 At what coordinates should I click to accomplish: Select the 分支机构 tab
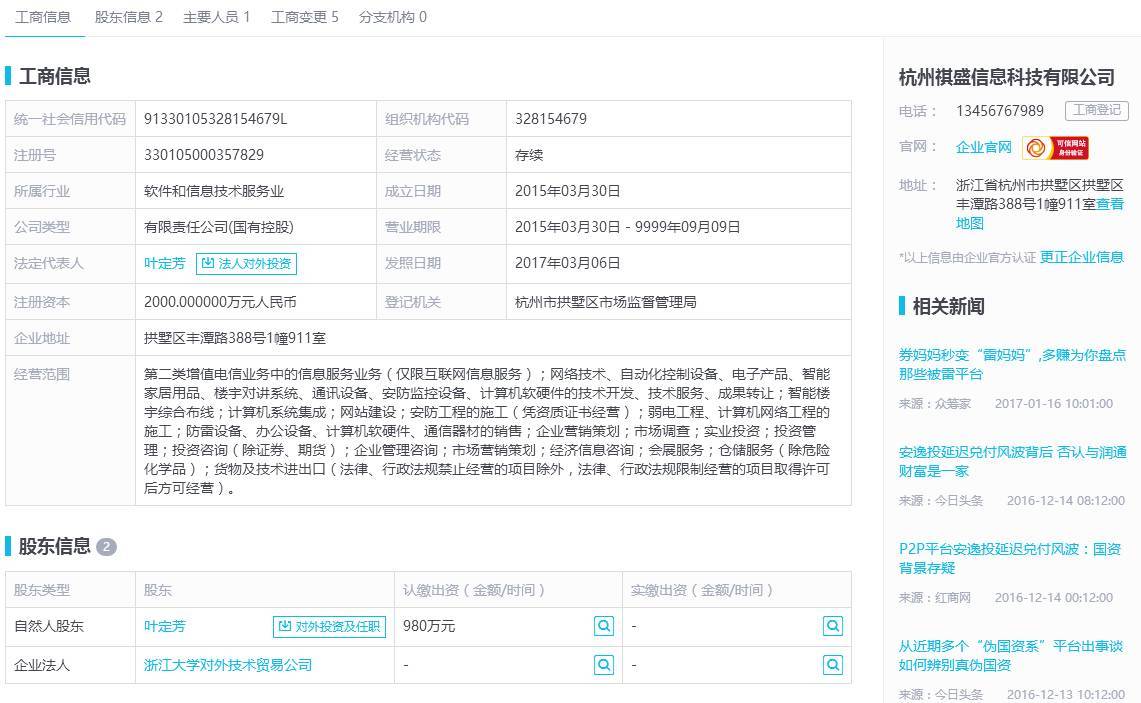[x=392, y=17]
